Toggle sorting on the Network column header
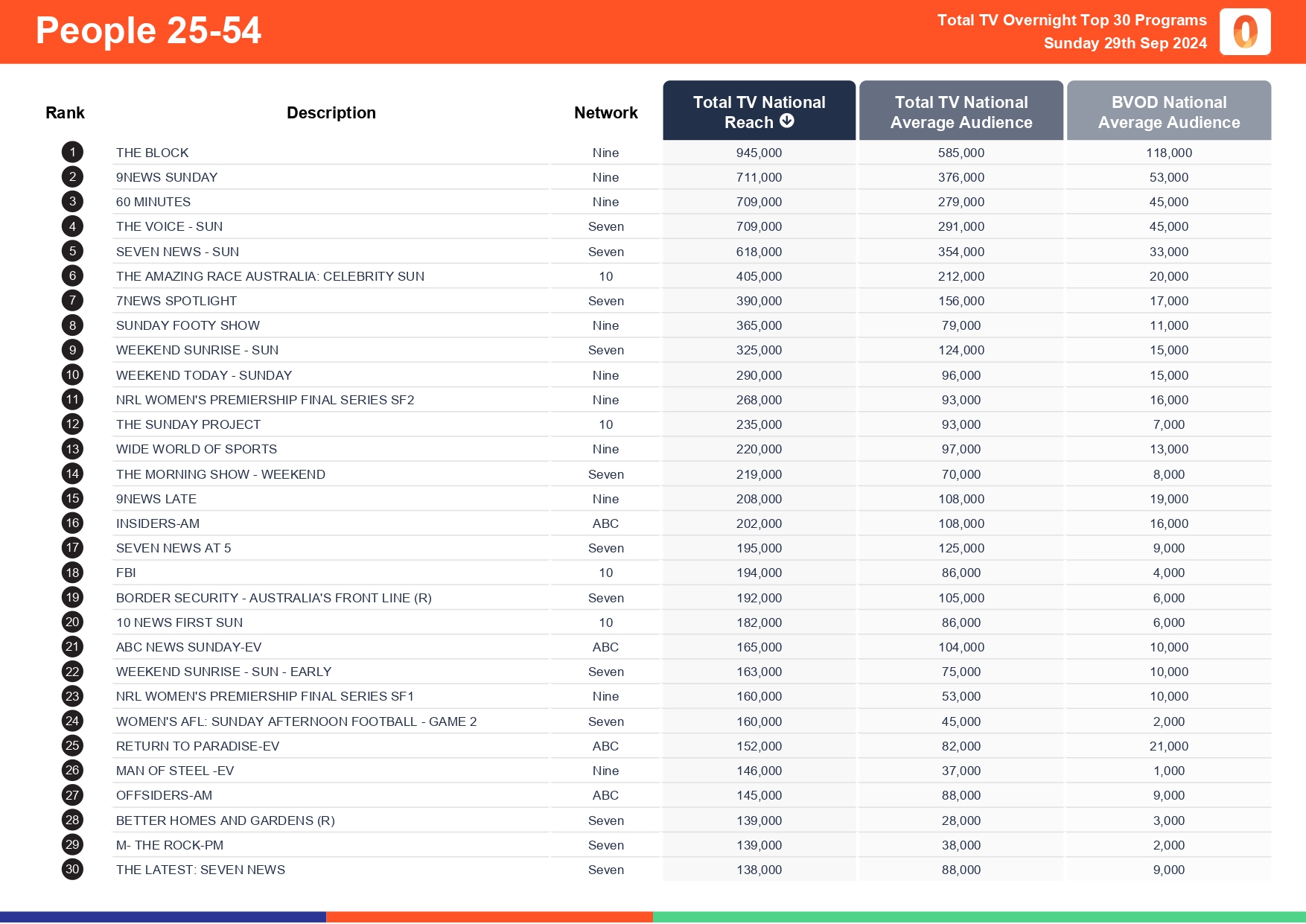Image resolution: width=1306 pixels, height=924 pixels. click(605, 112)
